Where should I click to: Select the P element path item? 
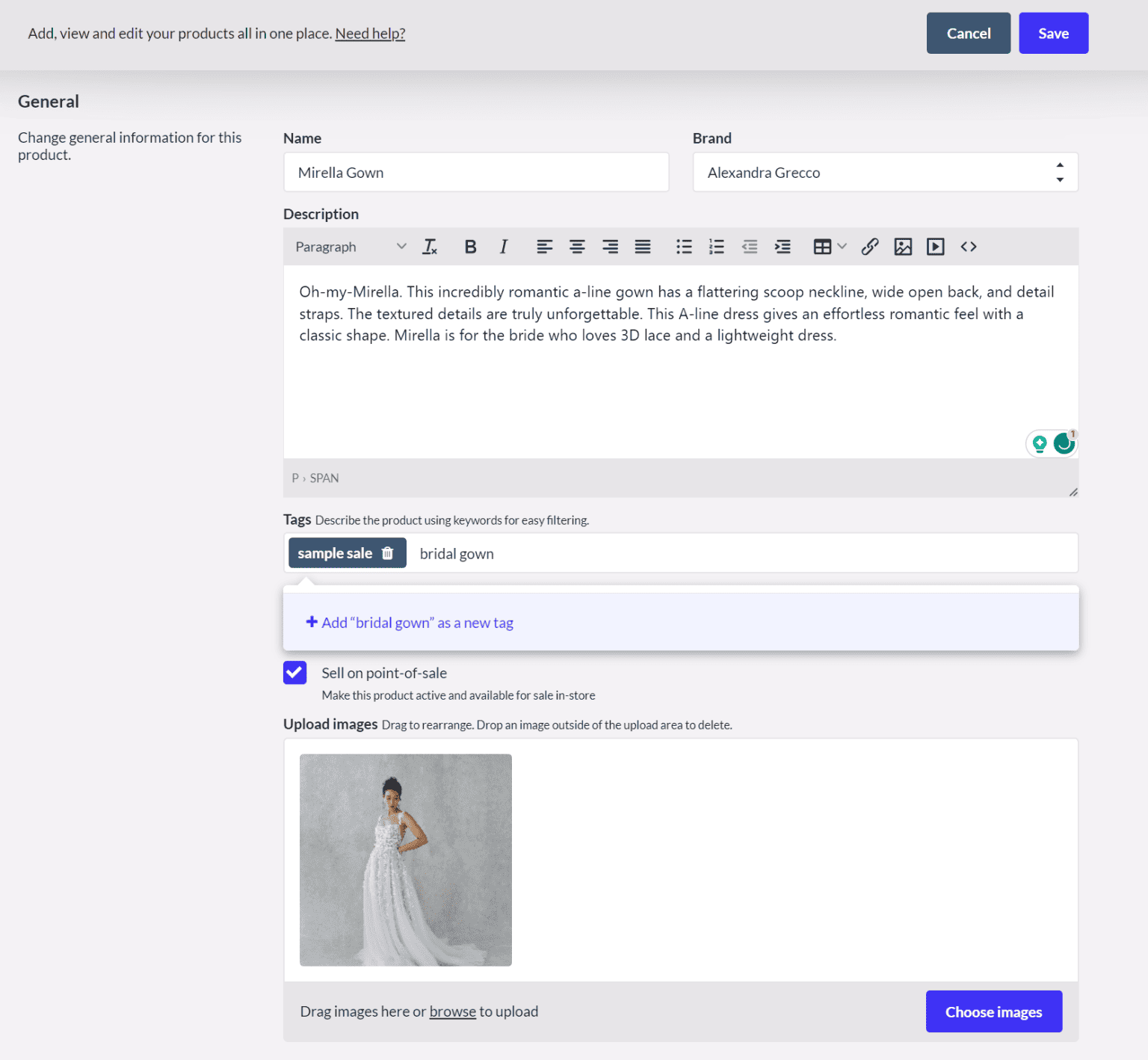click(x=295, y=478)
